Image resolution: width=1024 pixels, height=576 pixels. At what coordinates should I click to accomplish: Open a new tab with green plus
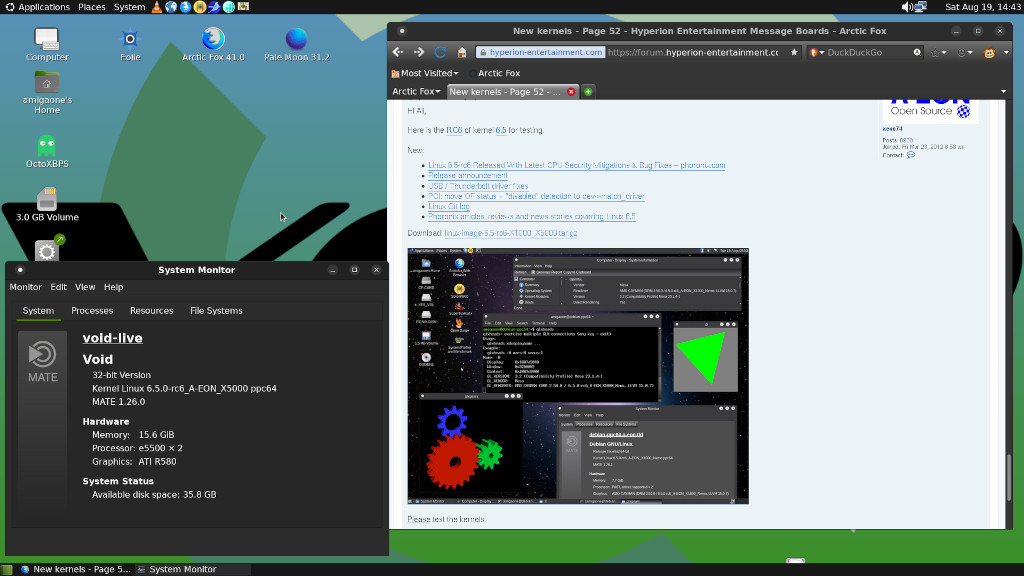point(588,91)
